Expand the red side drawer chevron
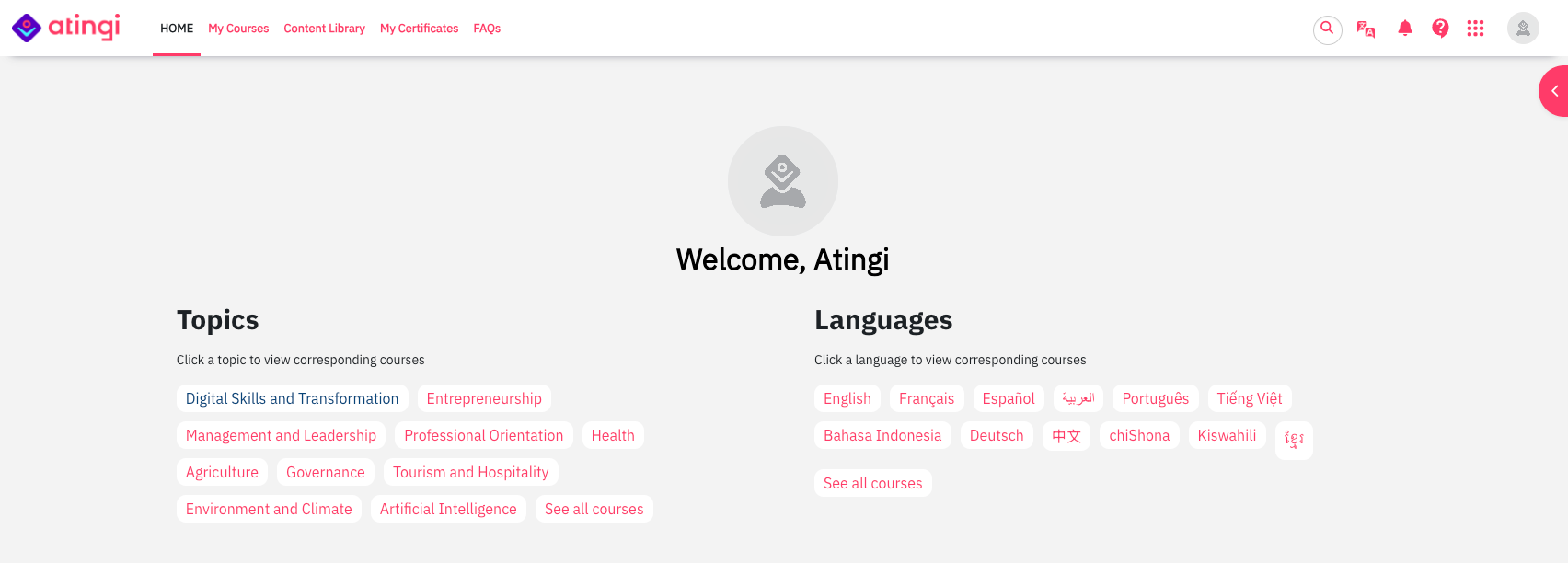The height and width of the screenshot is (586, 1568). click(x=1554, y=91)
